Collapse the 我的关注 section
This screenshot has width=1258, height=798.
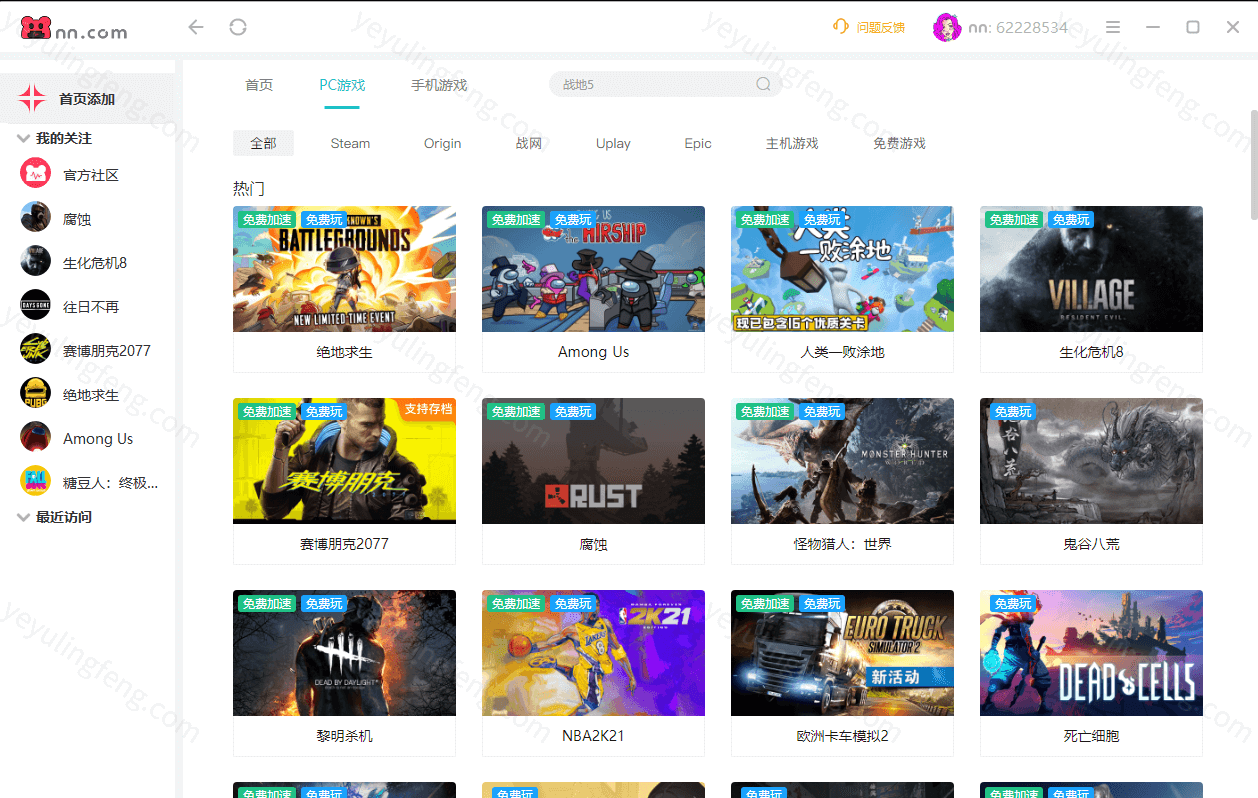tap(24, 138)
